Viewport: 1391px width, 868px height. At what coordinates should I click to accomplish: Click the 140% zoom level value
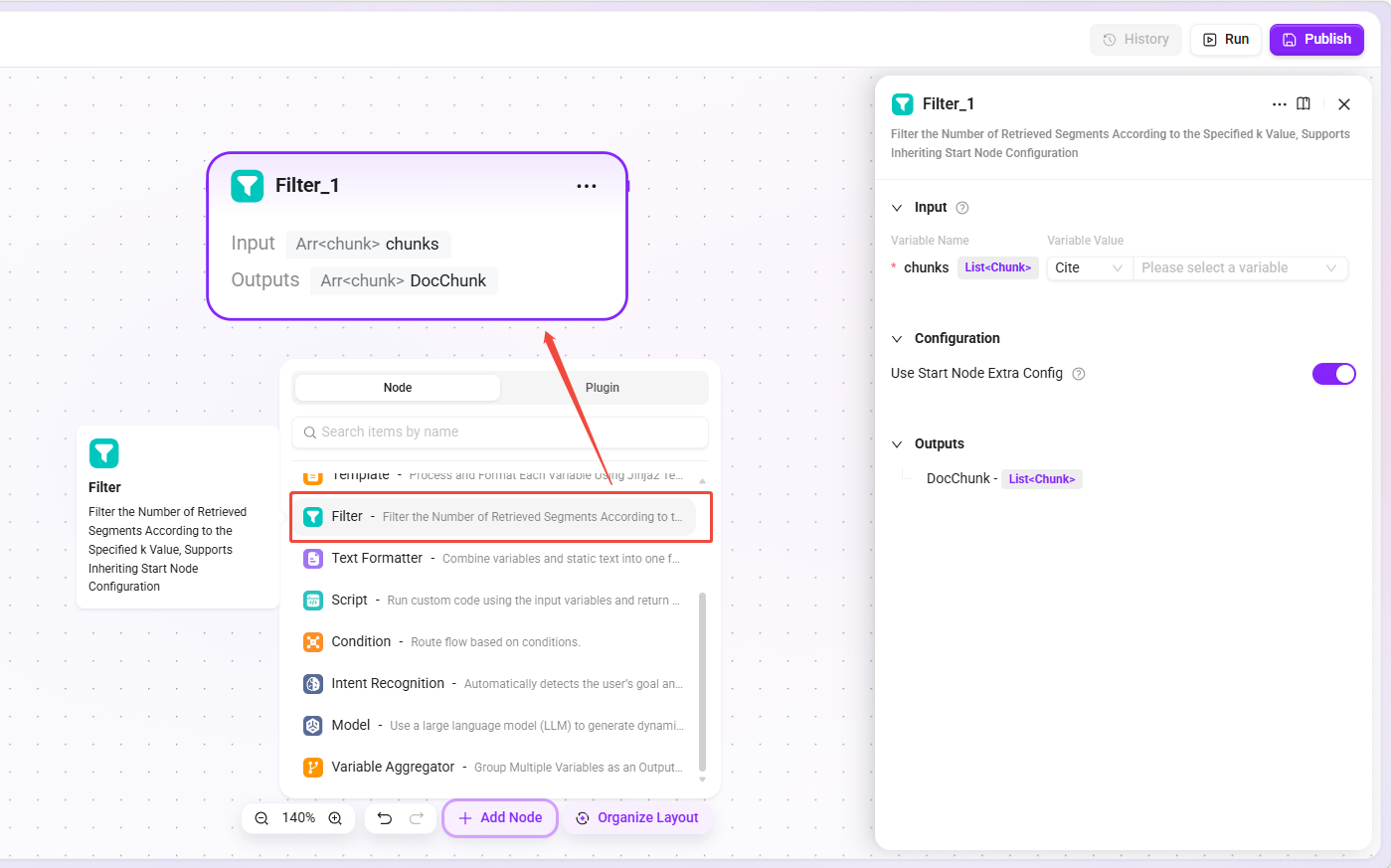pyautogui.click(x=298, y=818)
